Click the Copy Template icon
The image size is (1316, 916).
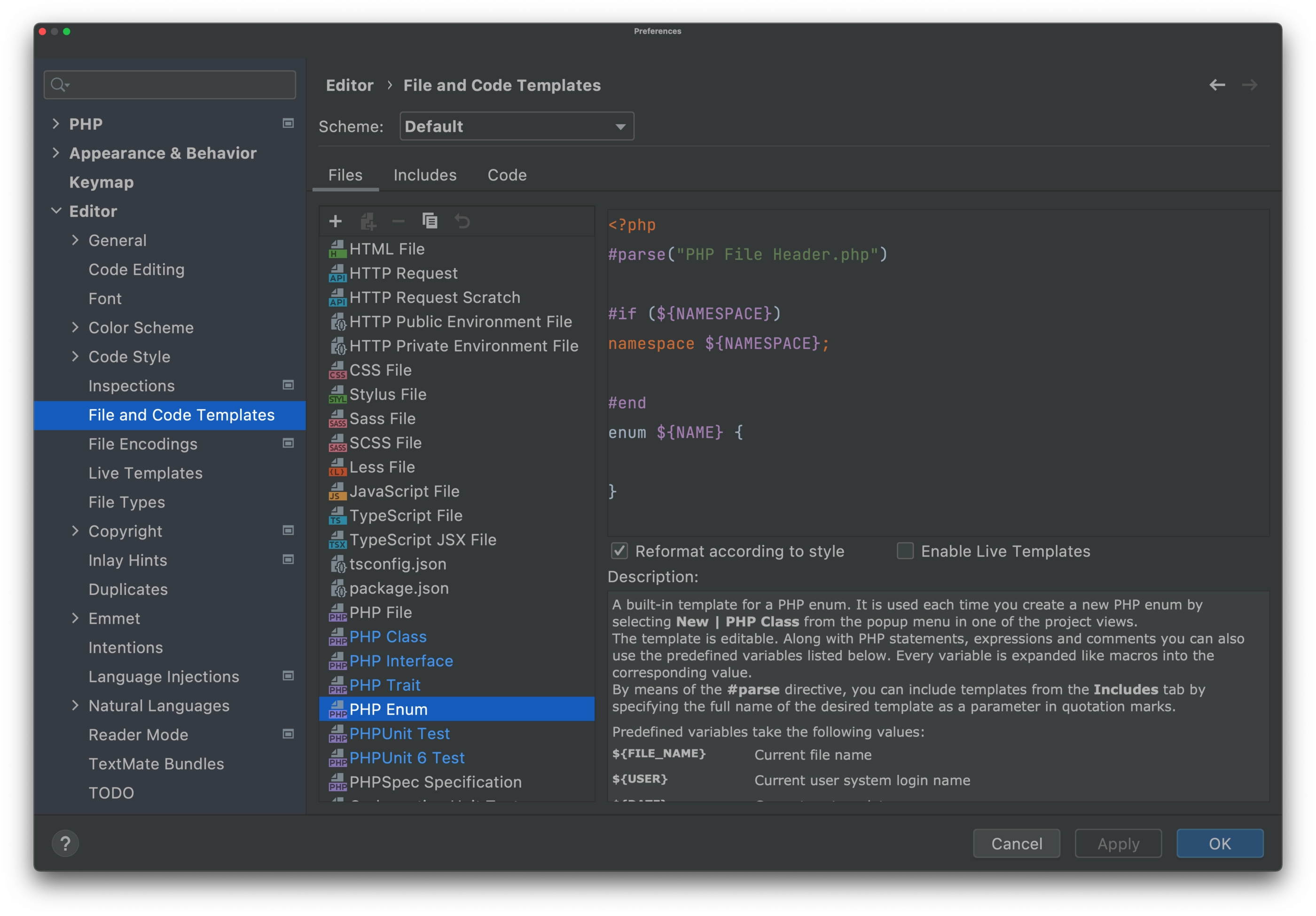pos(430,221)
